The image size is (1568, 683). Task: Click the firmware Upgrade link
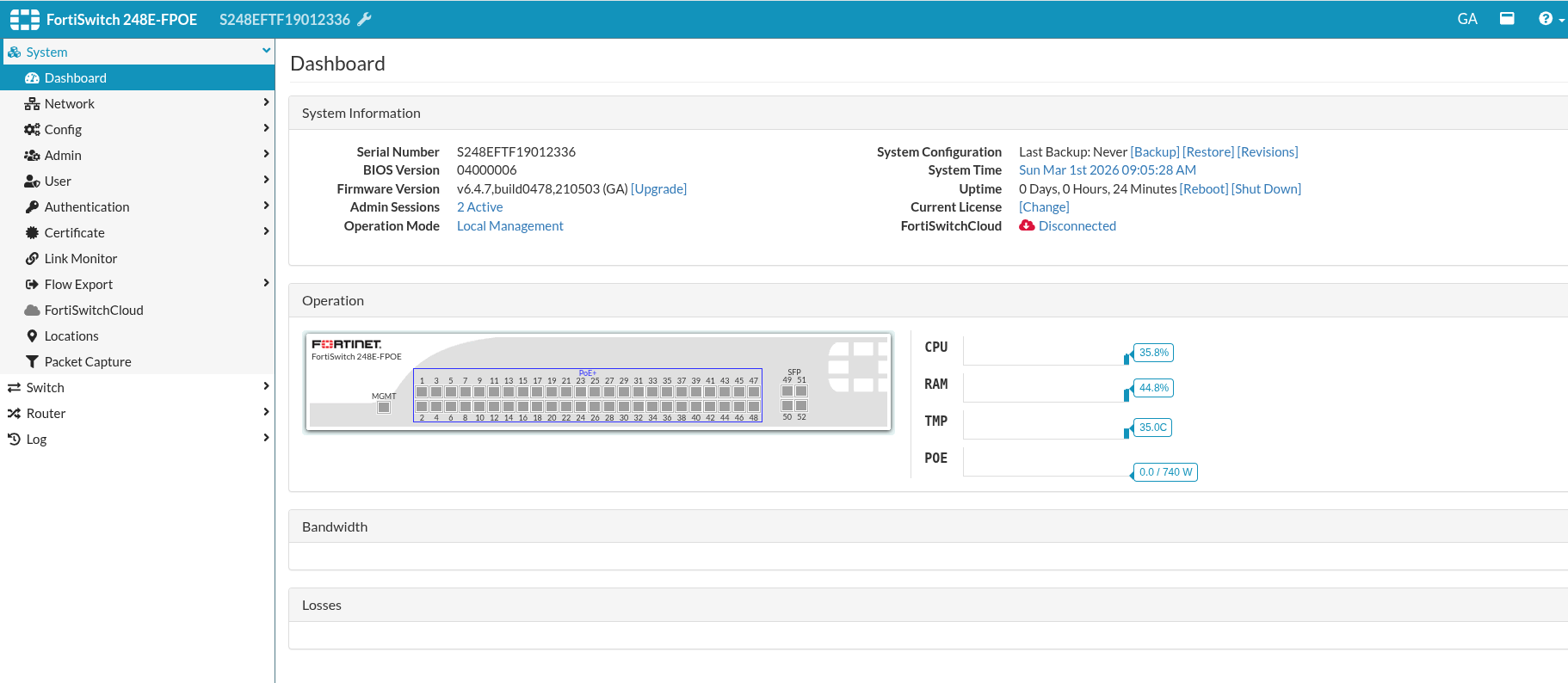click(x=658, y=189)
